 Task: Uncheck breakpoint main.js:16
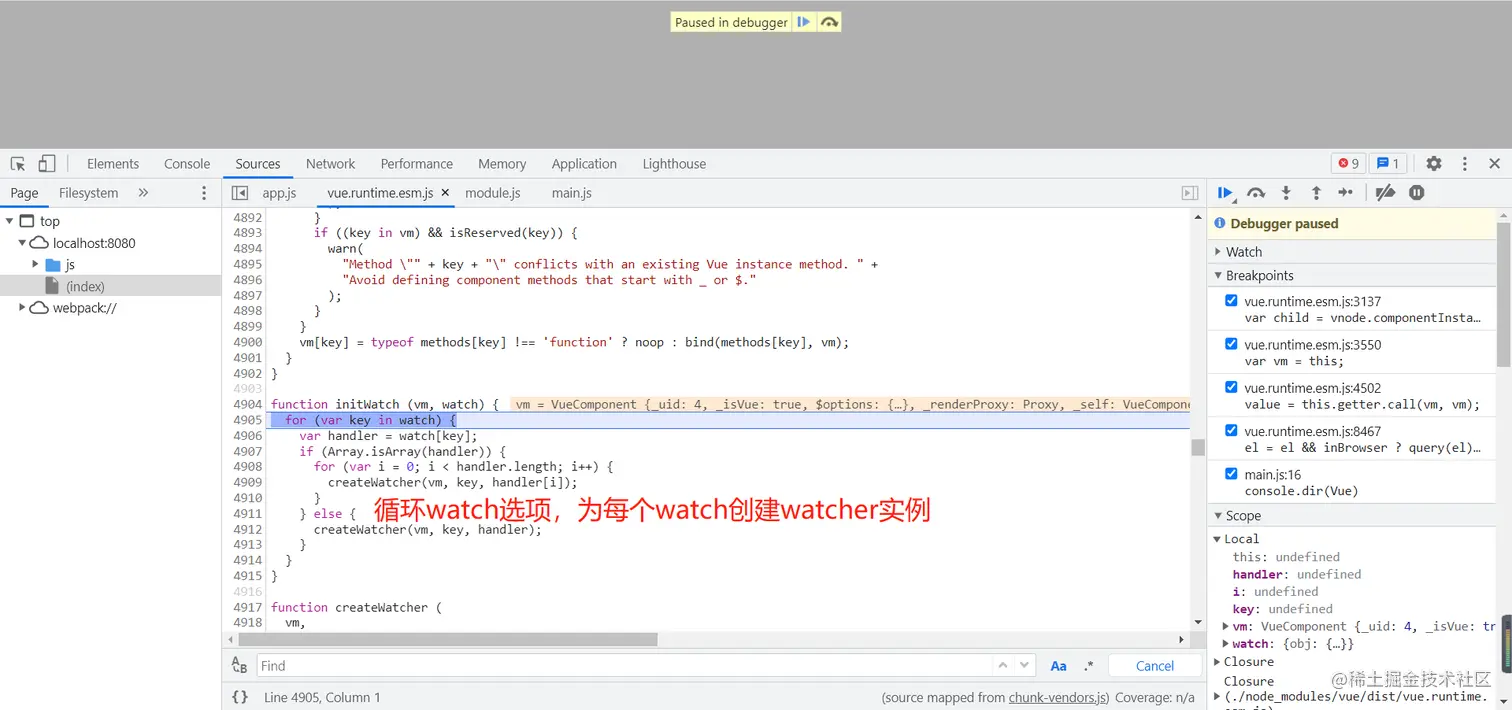(x=1231, y=474)
